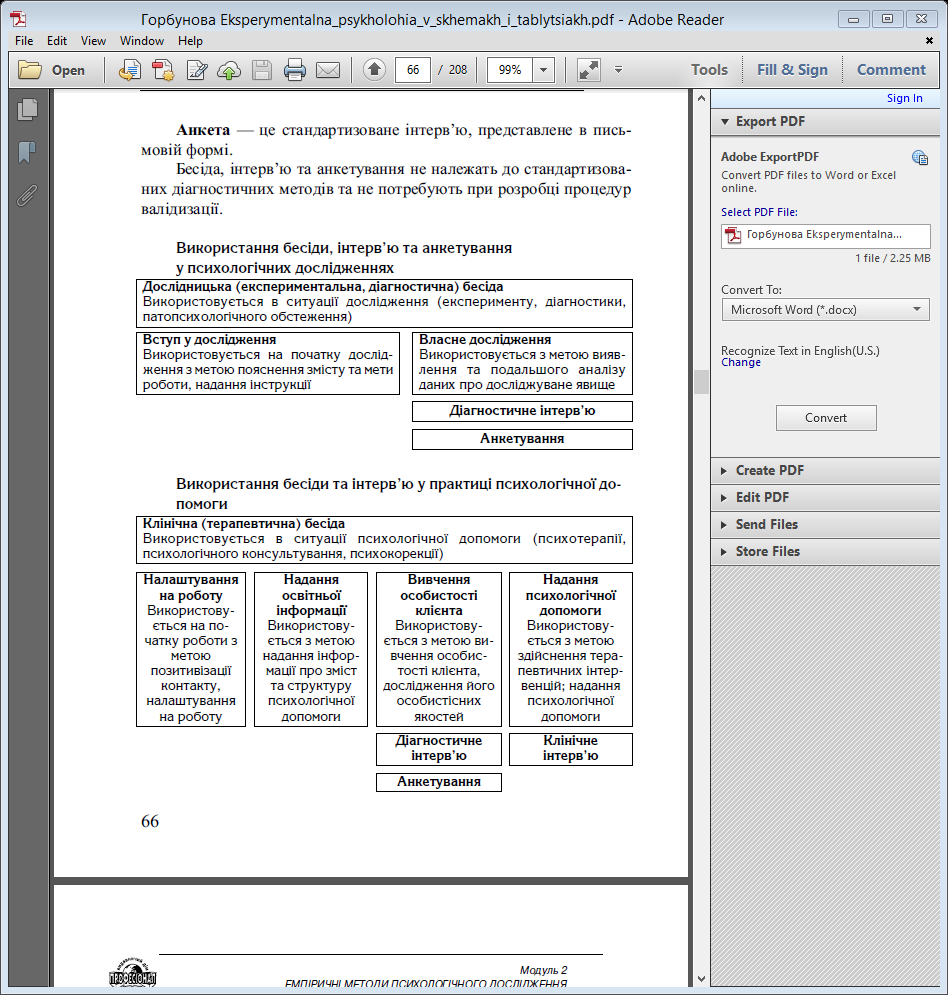This screenshot has width=948, height=995.
Task: Open the page thumbnails panel
Action: pyautogui.click(x=27, y=111)
